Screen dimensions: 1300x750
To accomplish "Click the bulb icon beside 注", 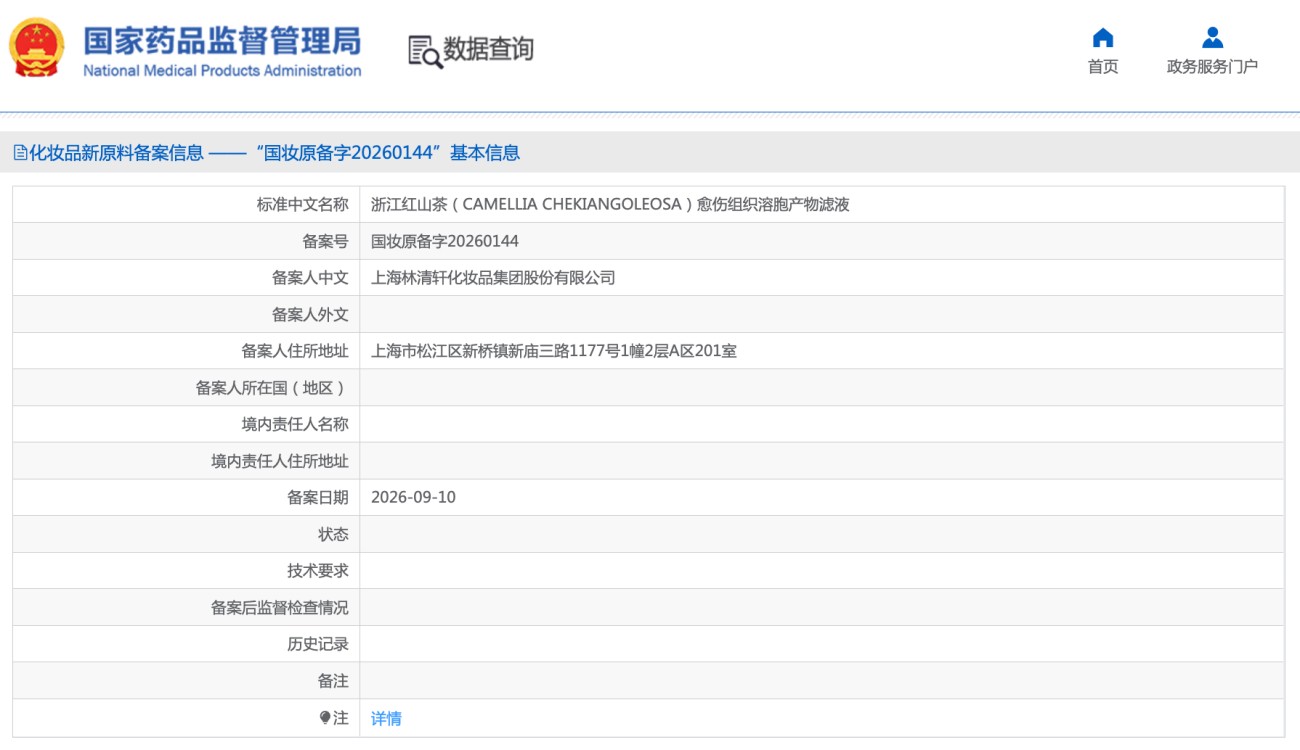I will coord(325,718).
